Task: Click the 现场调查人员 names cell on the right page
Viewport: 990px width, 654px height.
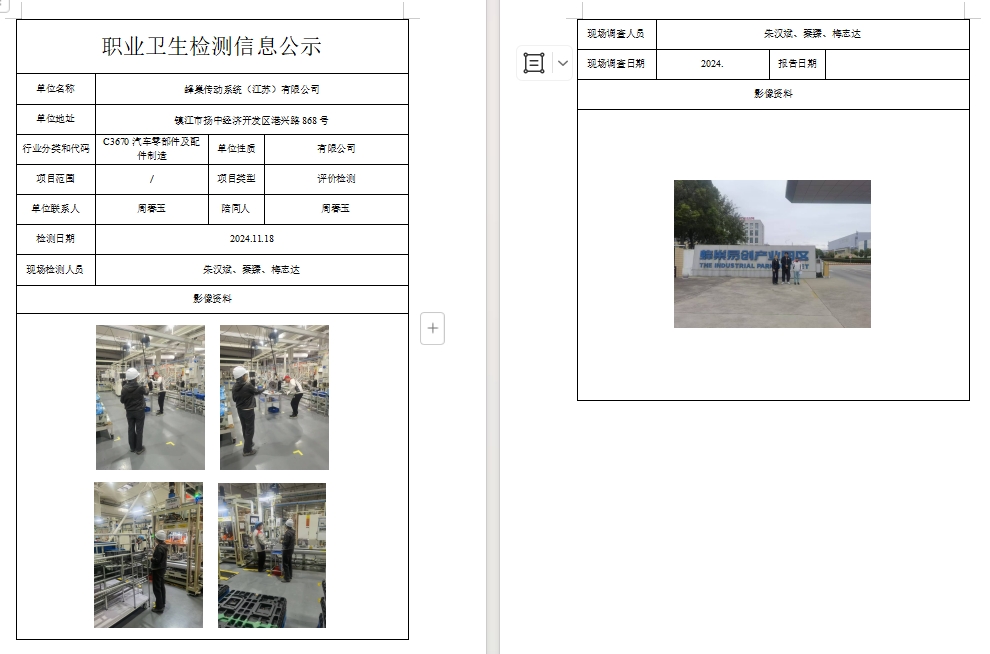Action: 812,34
